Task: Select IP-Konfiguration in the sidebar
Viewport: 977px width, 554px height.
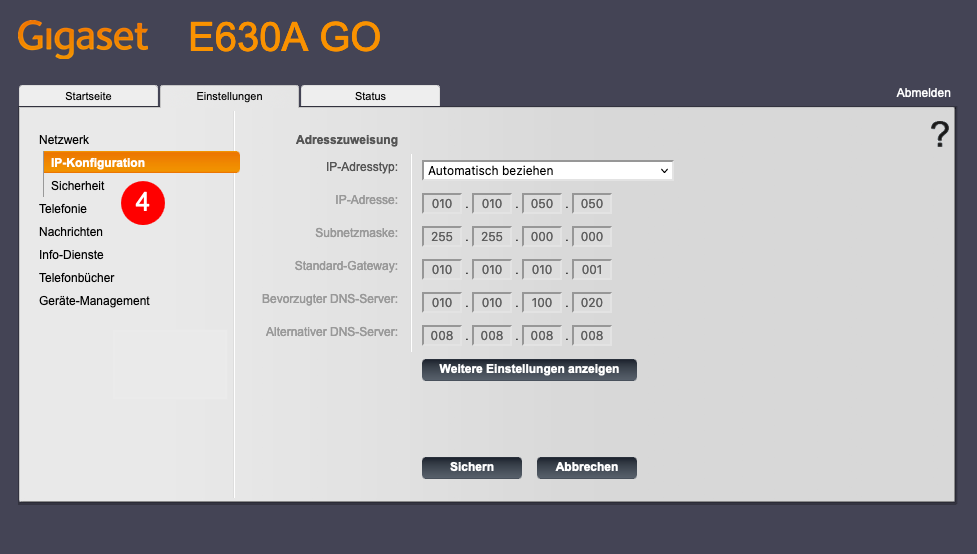Action: (x=141, y=163)
